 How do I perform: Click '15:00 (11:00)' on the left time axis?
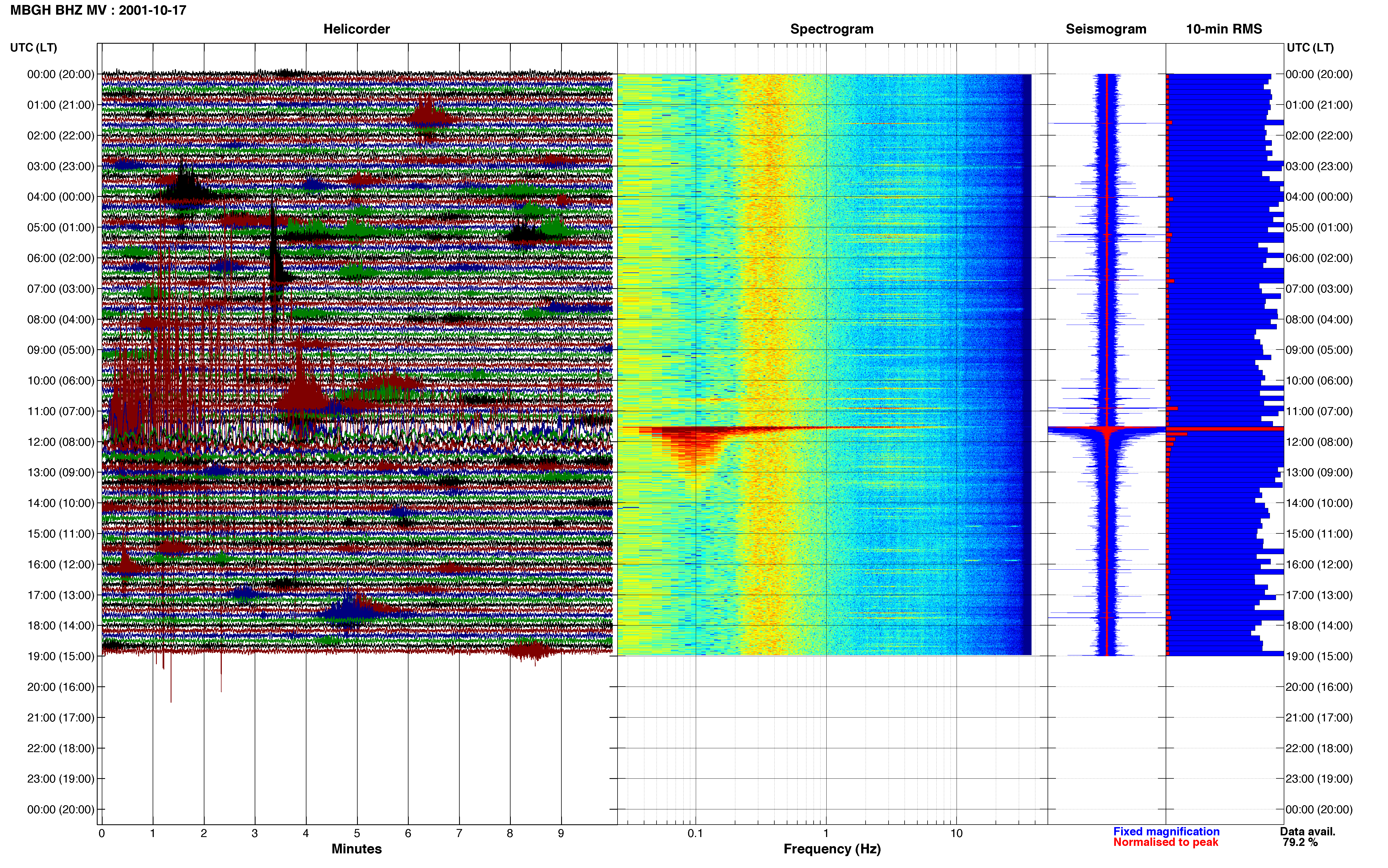61,533
